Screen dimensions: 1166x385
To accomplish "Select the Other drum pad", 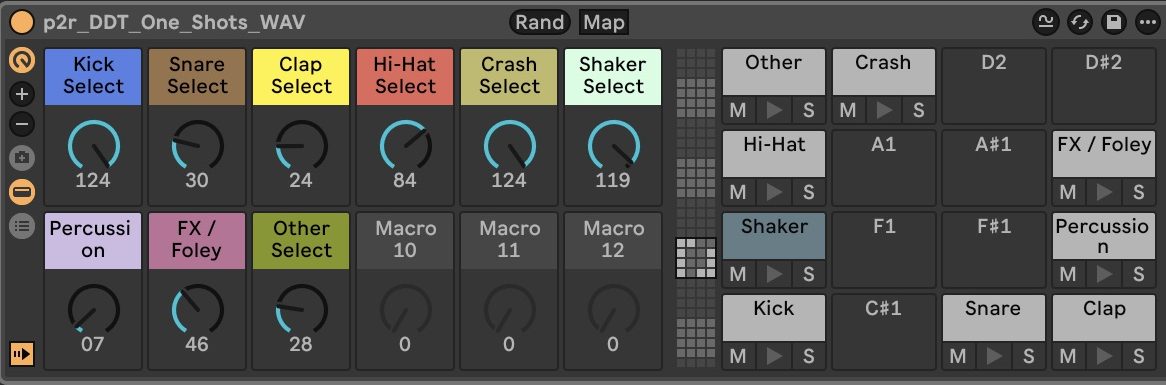I will coord(773,71).
